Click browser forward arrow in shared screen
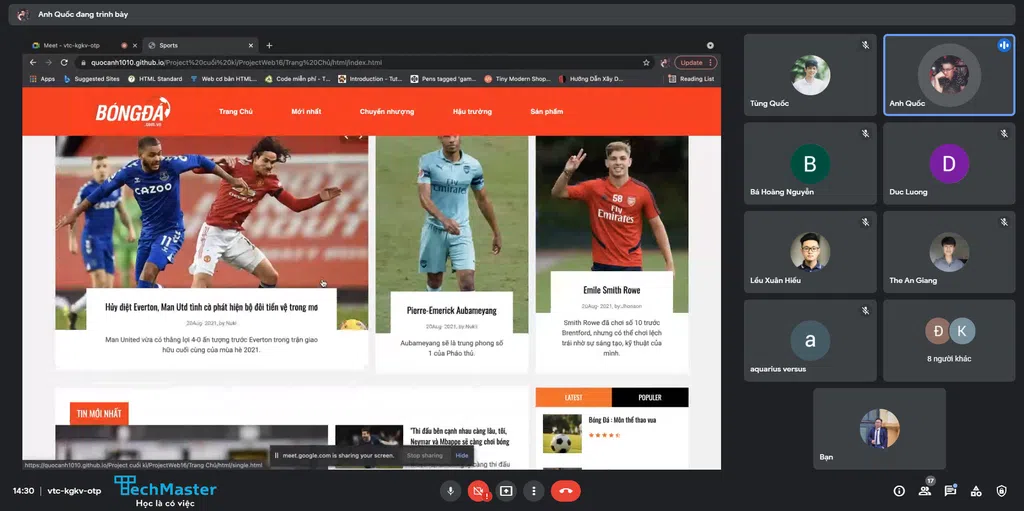Screen dimensions: 1024x511 (48, 63)
